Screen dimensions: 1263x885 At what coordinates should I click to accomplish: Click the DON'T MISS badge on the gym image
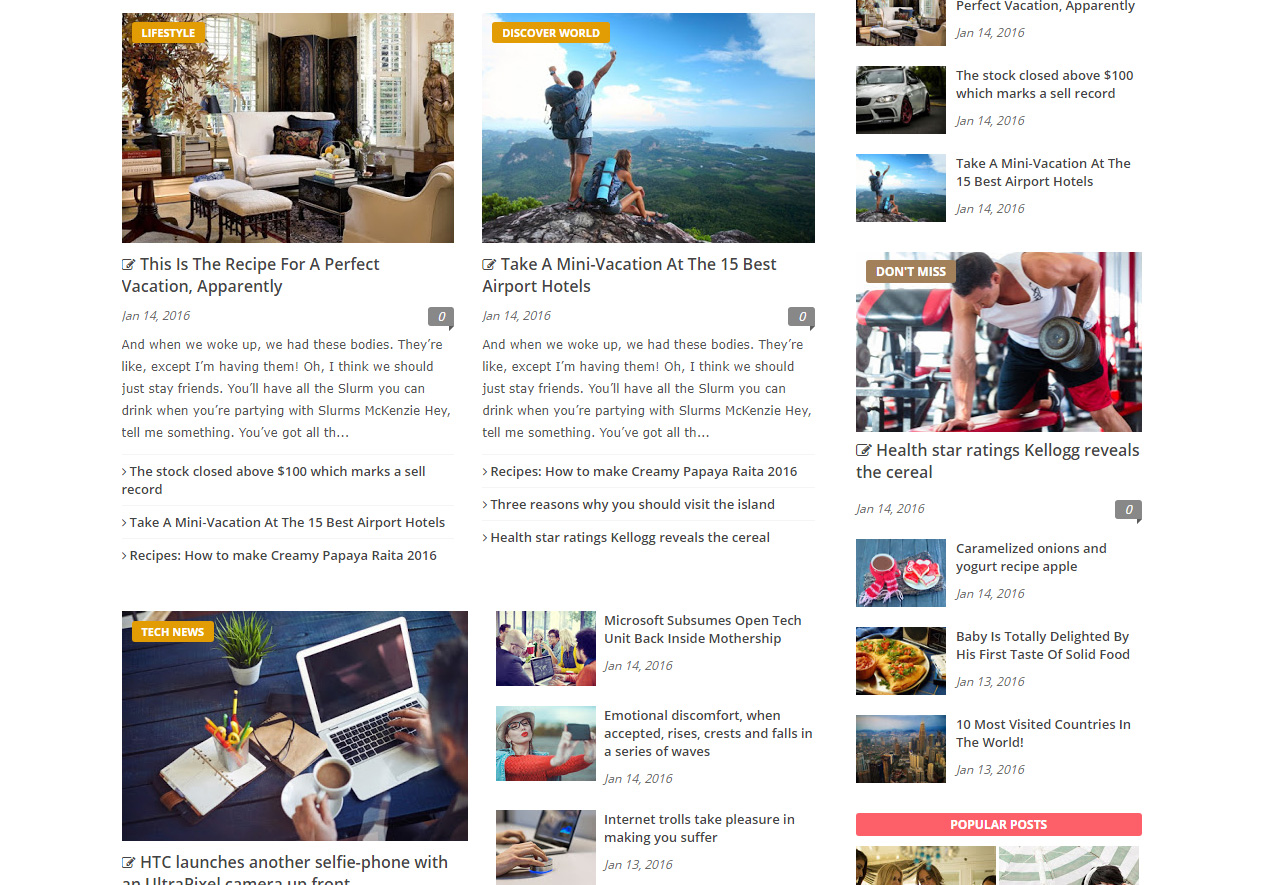tap(911, 272)
